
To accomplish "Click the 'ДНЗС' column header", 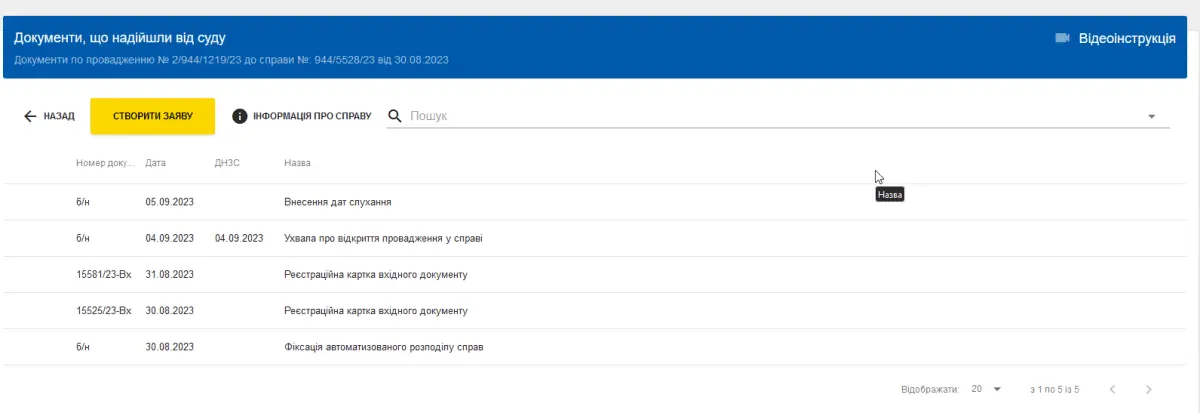I will [x=228, y=162].
